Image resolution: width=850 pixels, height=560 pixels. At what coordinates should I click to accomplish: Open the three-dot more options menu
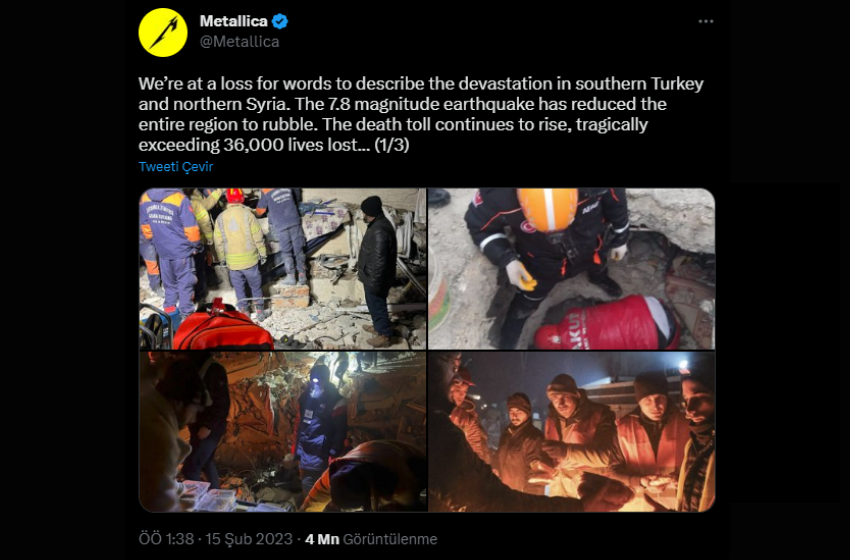(x=705, y=22)
